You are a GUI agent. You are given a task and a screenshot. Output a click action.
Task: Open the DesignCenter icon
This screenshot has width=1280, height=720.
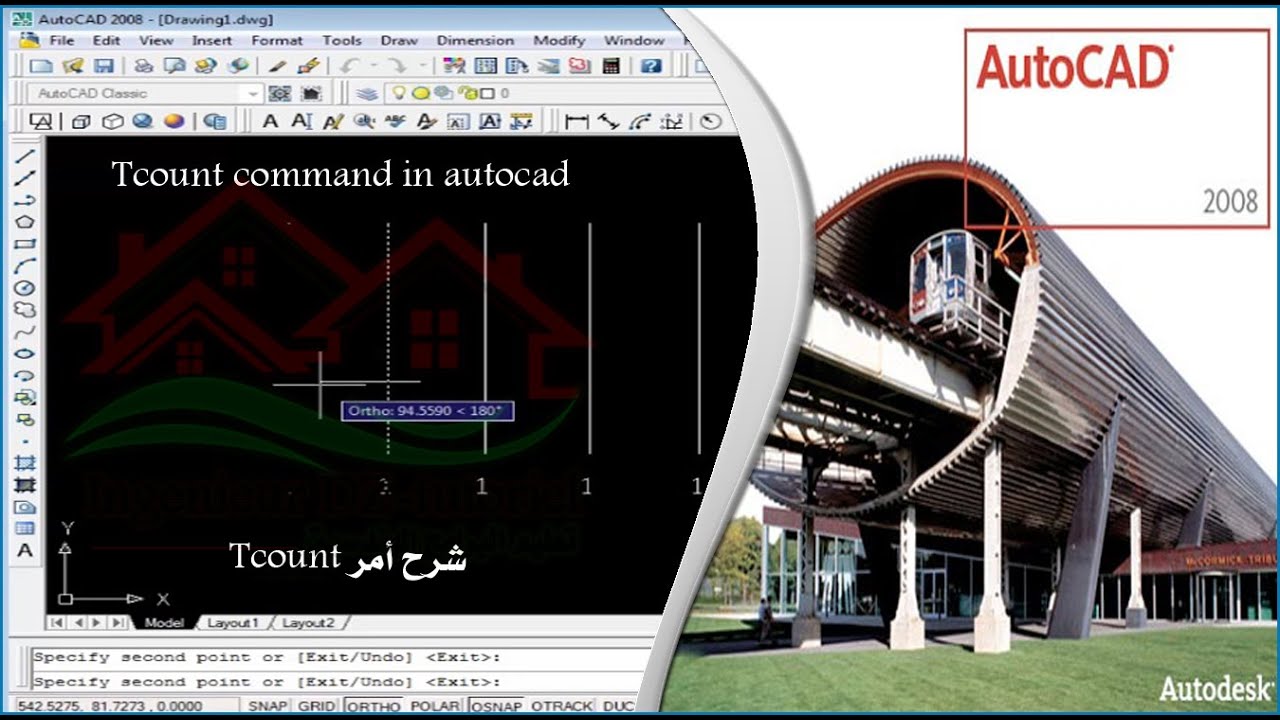click(485, 66)
